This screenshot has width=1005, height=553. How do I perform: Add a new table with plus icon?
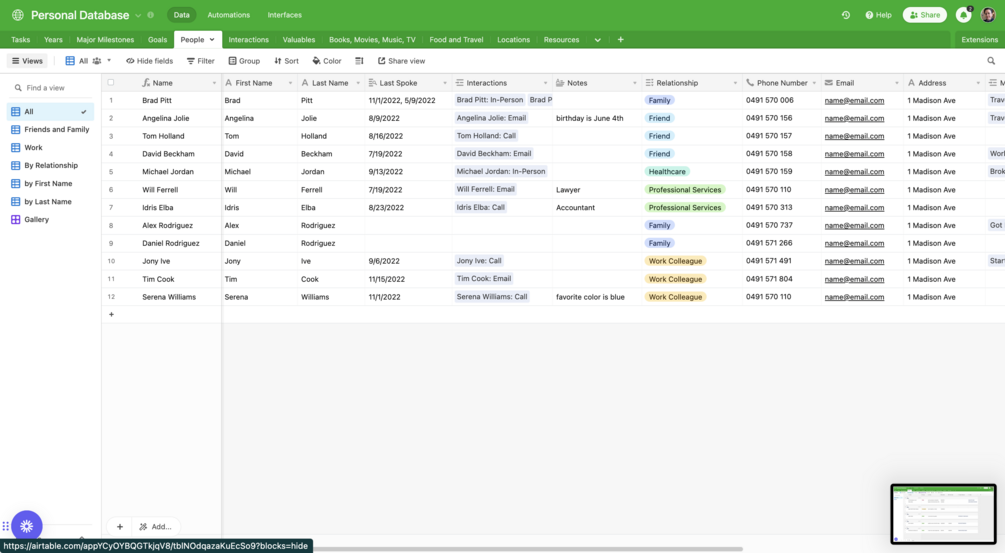(x=620, y=40)
